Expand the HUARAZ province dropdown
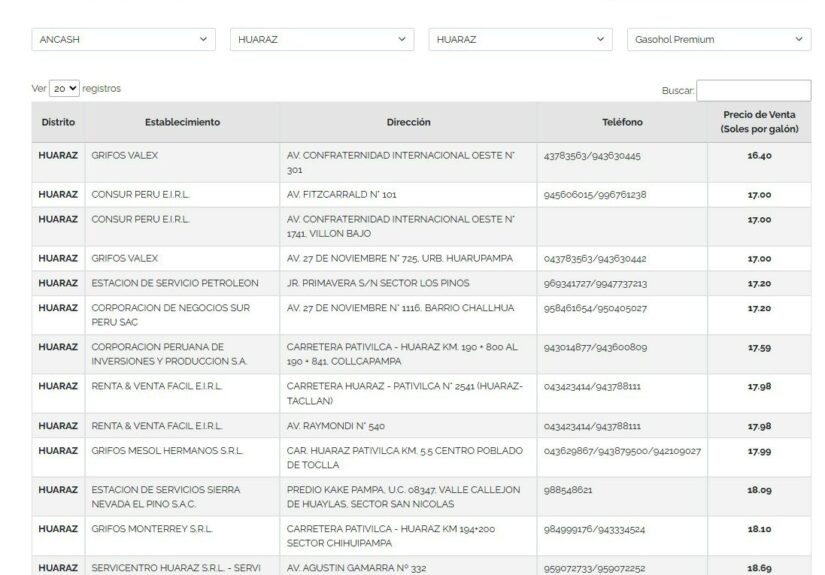Viewport: 825px width, 575px height. [321, 40]
